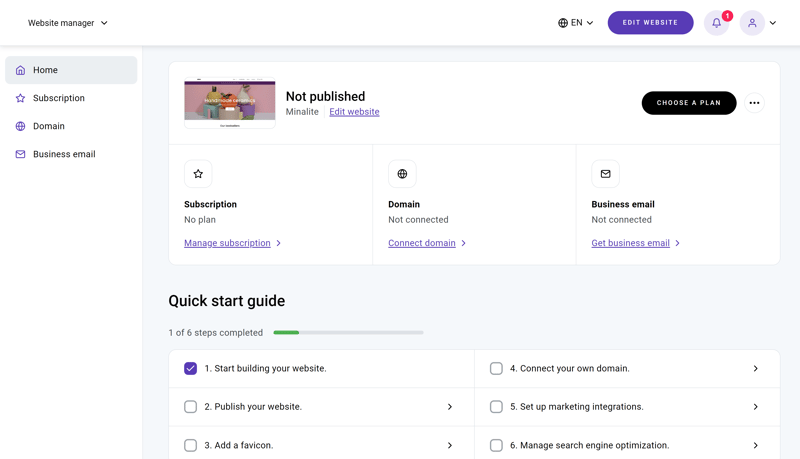Screen dimensions: 800x459
Task: Click the Domain globe icon in the card
Action: point(402,174)
